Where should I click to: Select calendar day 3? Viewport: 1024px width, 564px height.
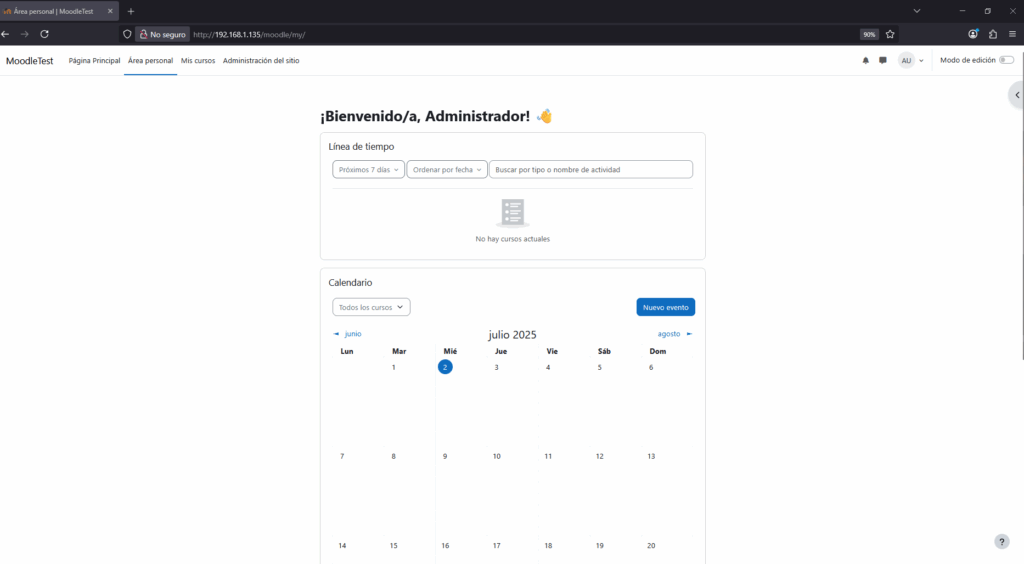[496, 368]
